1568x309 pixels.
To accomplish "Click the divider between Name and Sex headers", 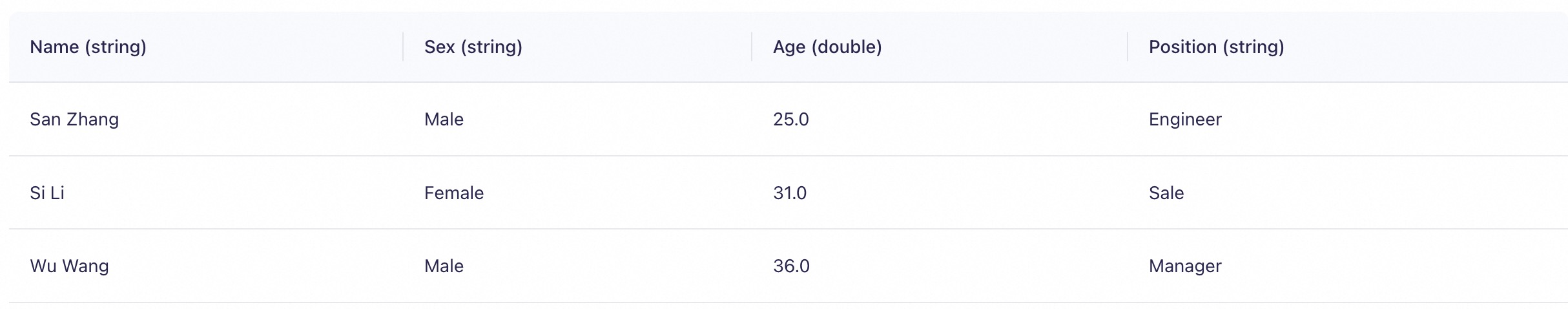I will 403,47.
